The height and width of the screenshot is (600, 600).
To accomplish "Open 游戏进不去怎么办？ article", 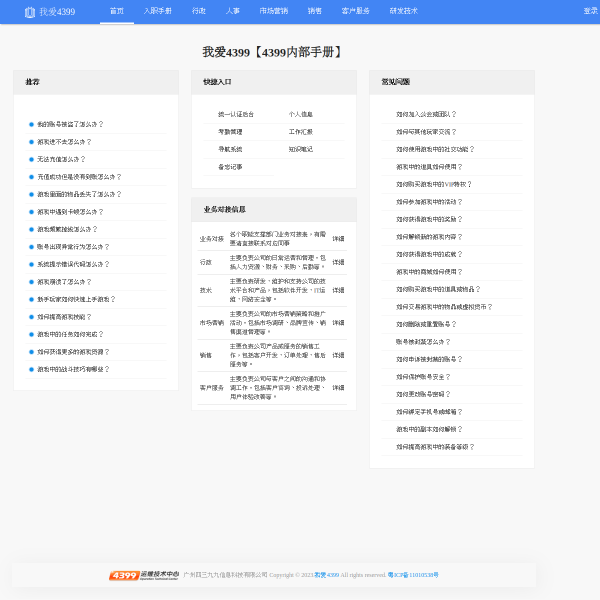I will click(64, 142).
